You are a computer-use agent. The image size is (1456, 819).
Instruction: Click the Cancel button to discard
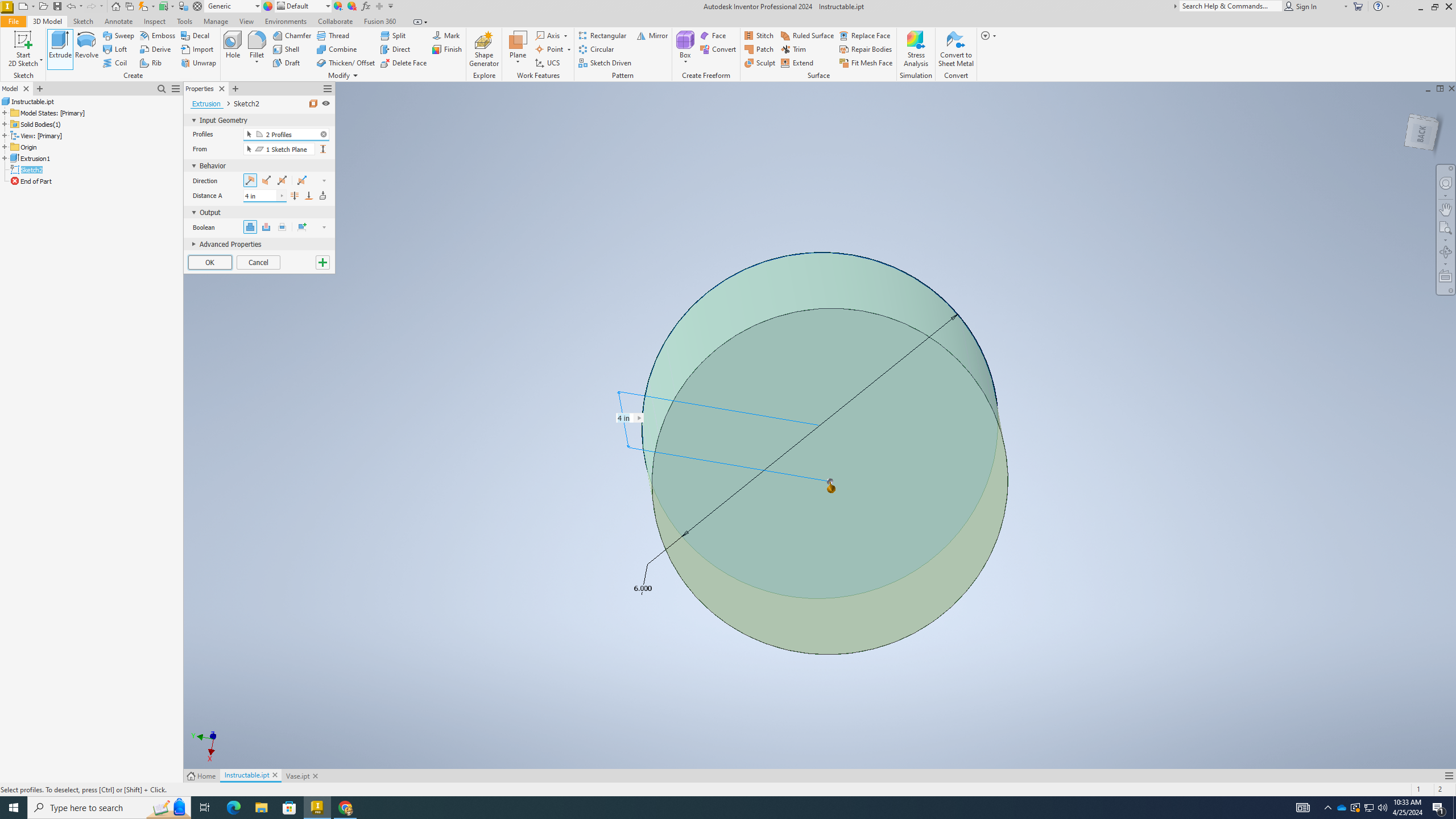[258, 262]
